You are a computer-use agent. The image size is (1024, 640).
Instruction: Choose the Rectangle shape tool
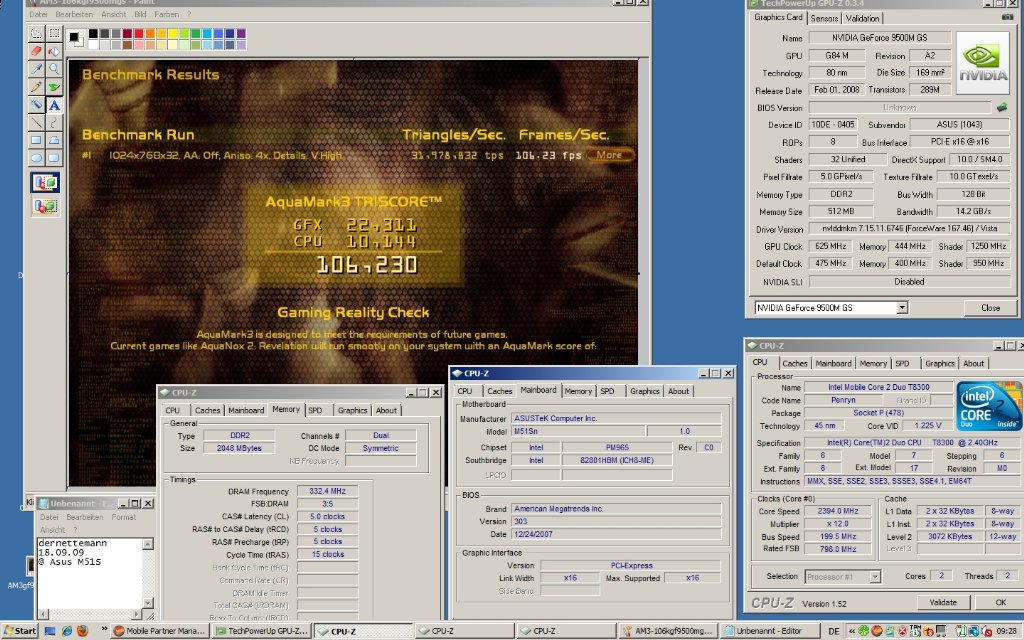[x=36, y=139]
